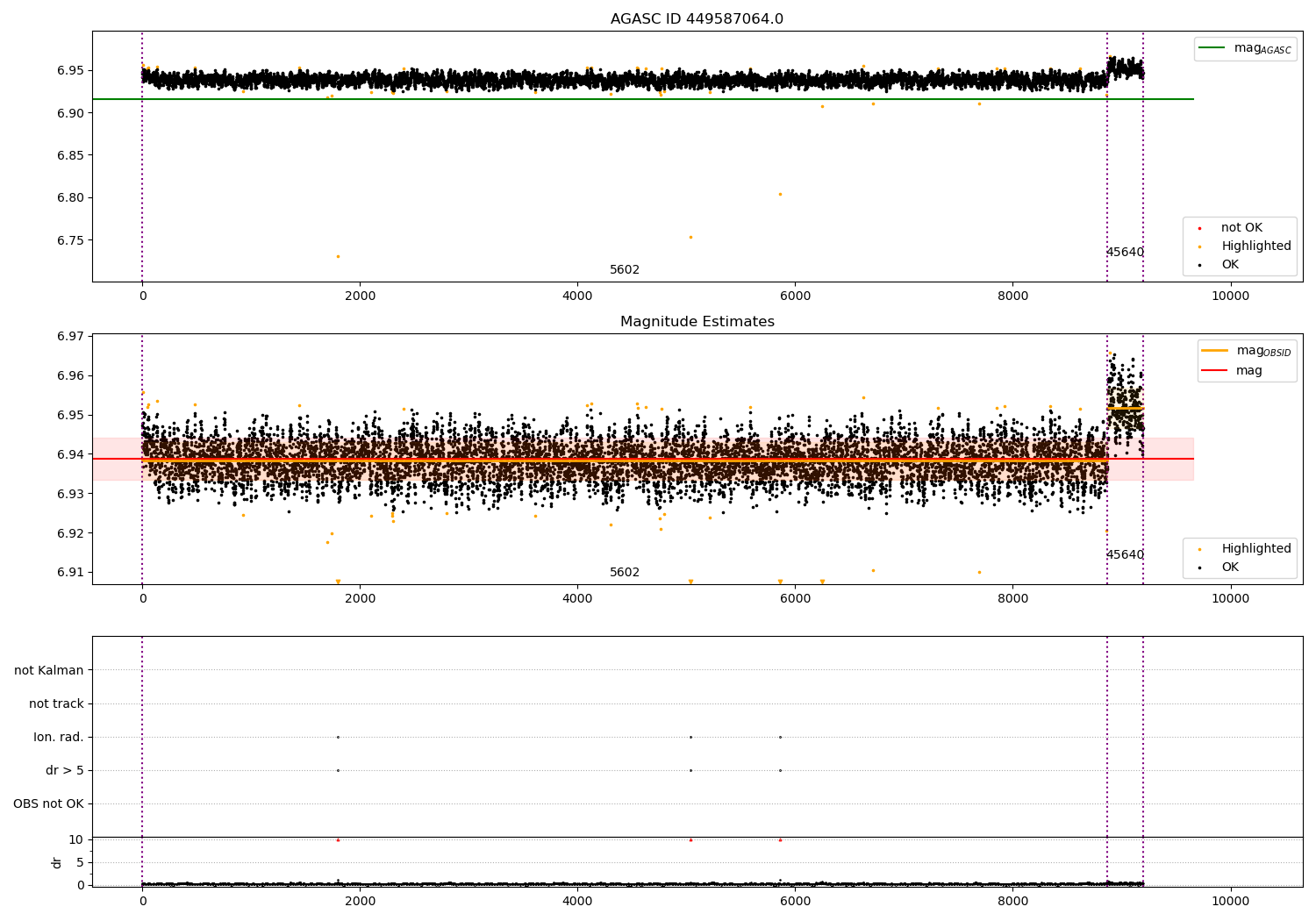Image resolution: width=1316 pixels, height=921 pixels.
Task: Click the 'not Kalman' row label
Action: coord(49,670)
